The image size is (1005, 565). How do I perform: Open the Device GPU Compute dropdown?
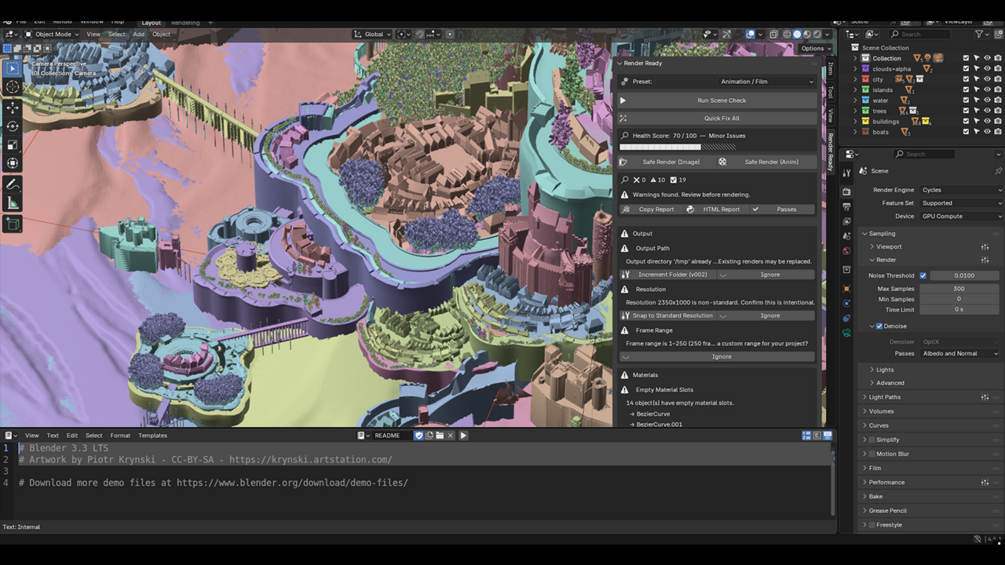[960, 217]
